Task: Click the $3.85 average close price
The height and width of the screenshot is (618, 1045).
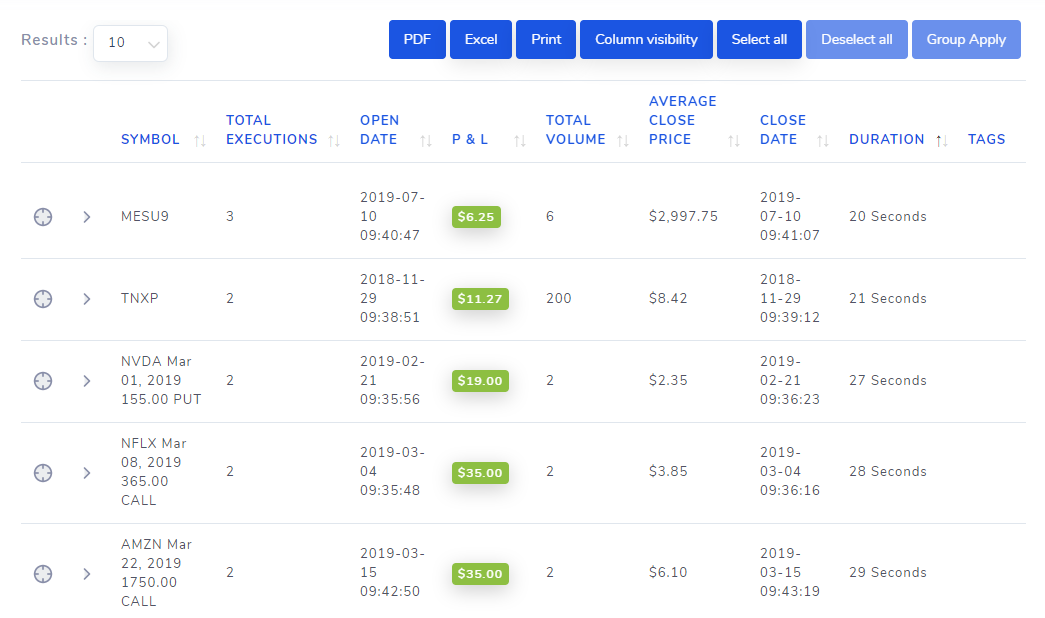Action: pyautogui.click(x=668, y=472)
